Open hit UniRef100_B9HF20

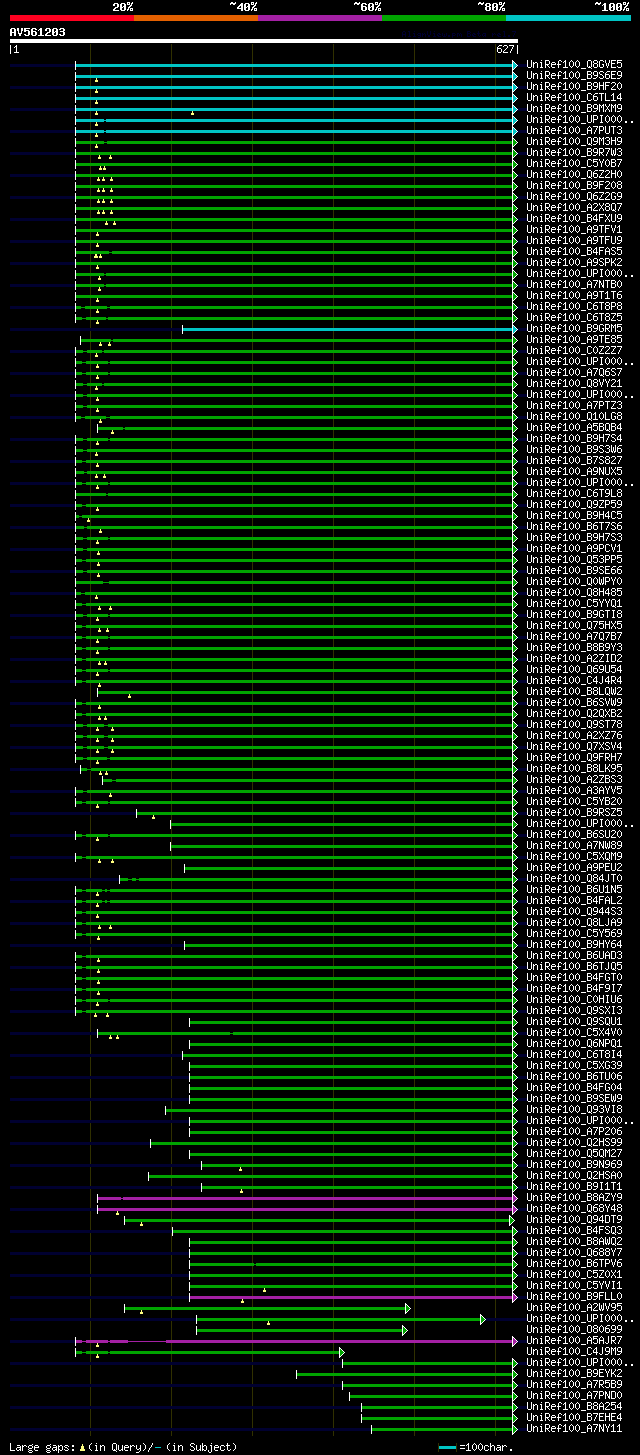pyautogui.click(x=574, y=86)
